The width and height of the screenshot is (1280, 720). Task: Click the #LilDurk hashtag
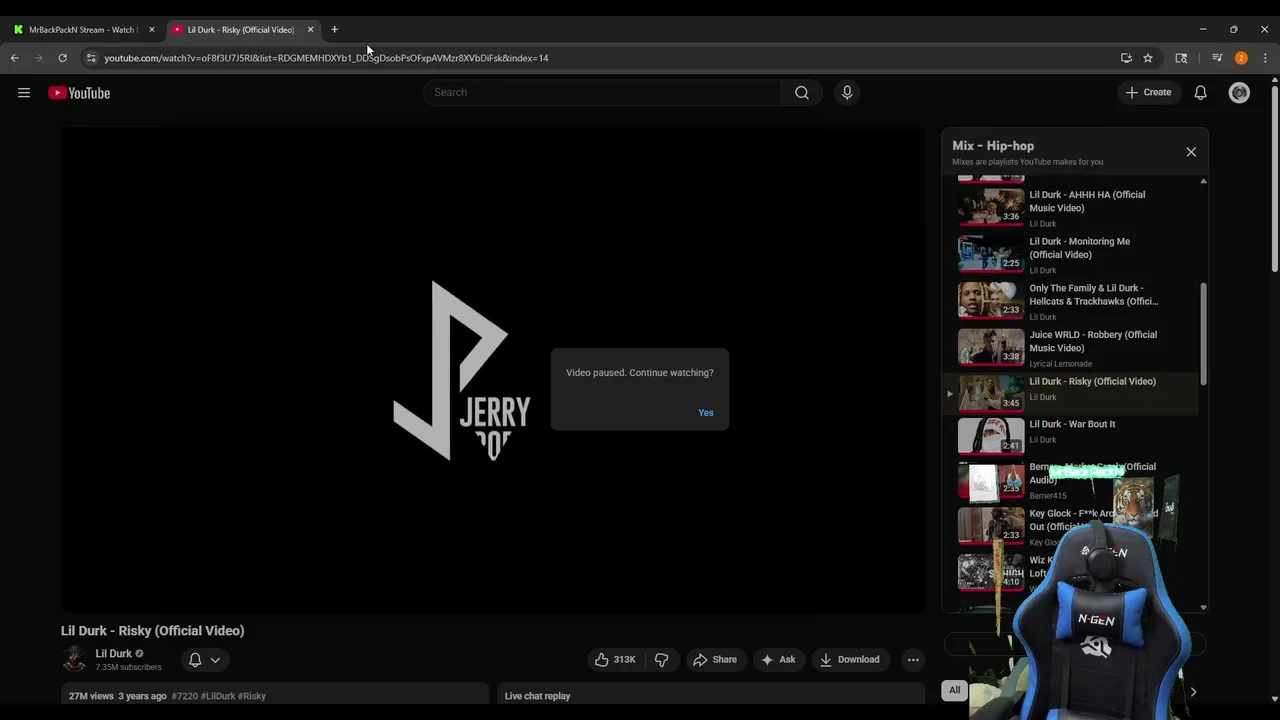pos(218,696)
